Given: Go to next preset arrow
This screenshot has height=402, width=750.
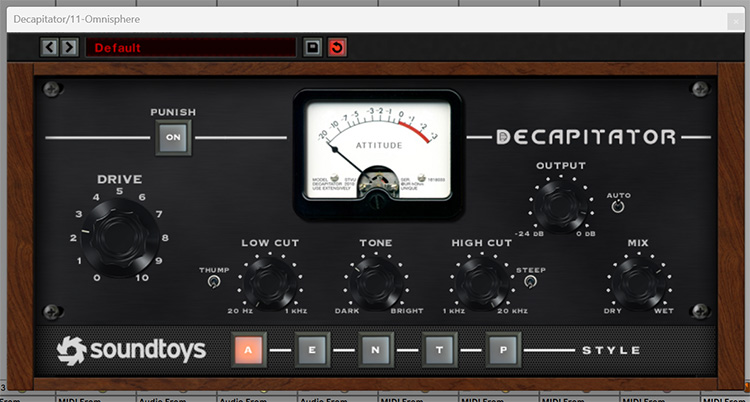Looking at the screenshot, I should pyautogui.click(x=69, y=47).
